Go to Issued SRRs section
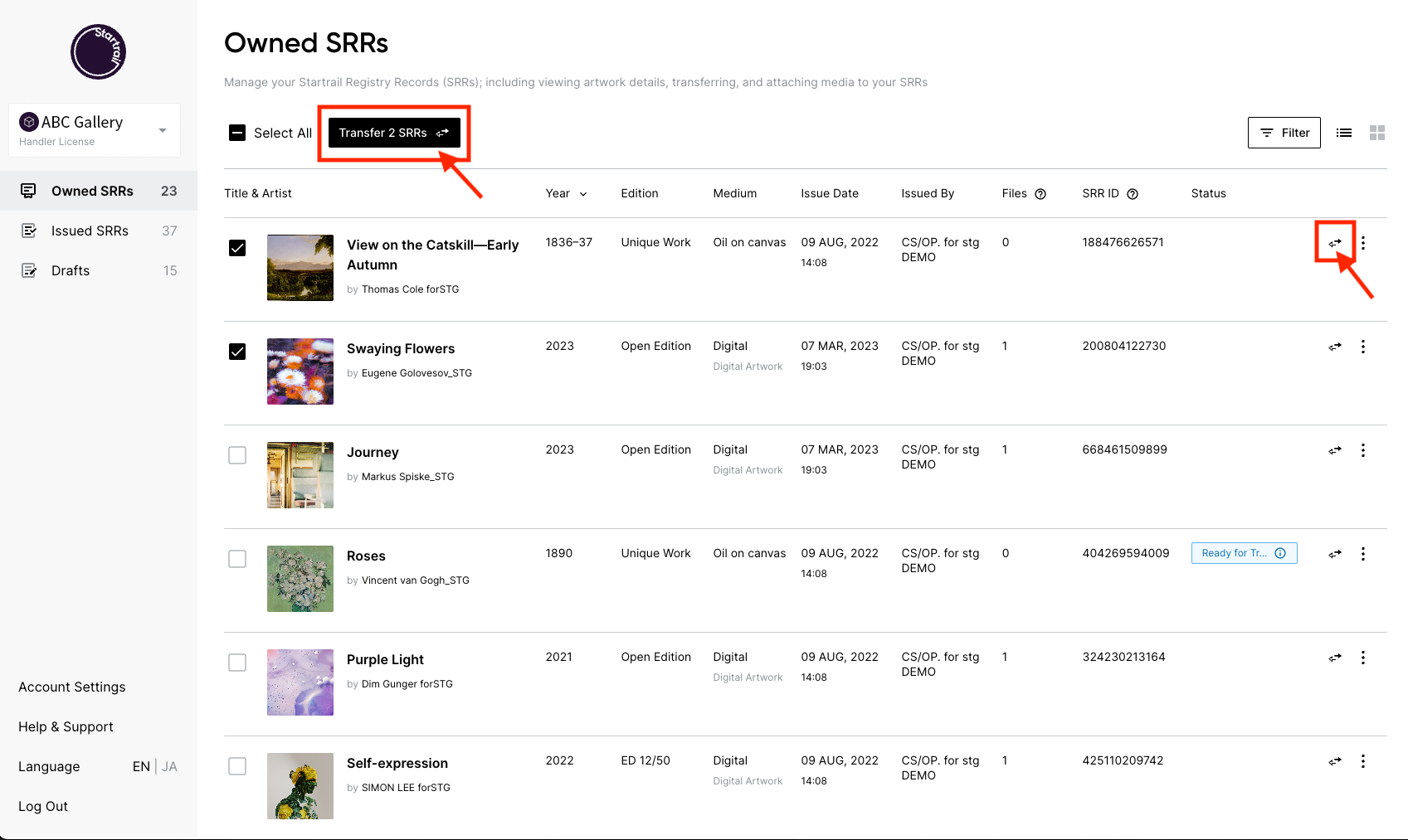Image resolution: width=1408 pixels, height=840 pixels. (x=90, y=231)
